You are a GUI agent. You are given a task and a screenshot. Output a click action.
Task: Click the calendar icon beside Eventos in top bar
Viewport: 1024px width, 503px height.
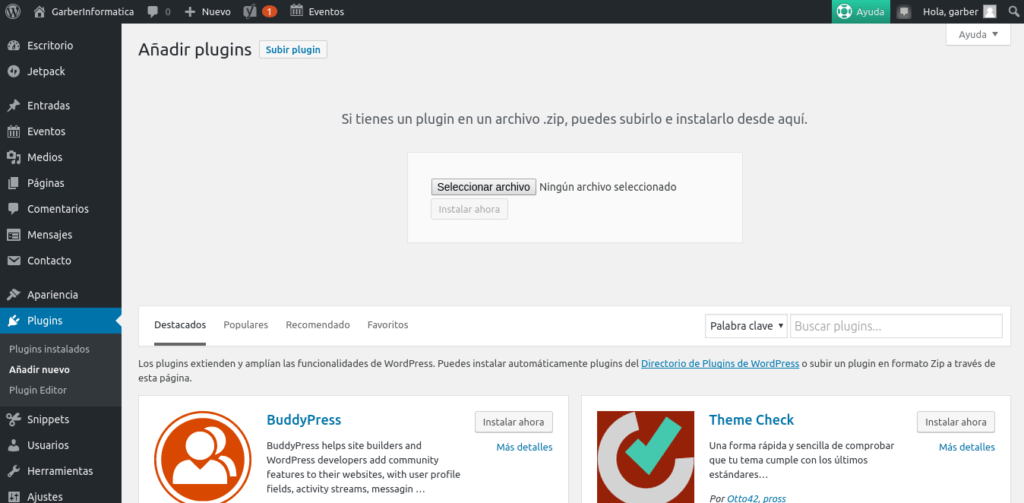coord(296,10)
